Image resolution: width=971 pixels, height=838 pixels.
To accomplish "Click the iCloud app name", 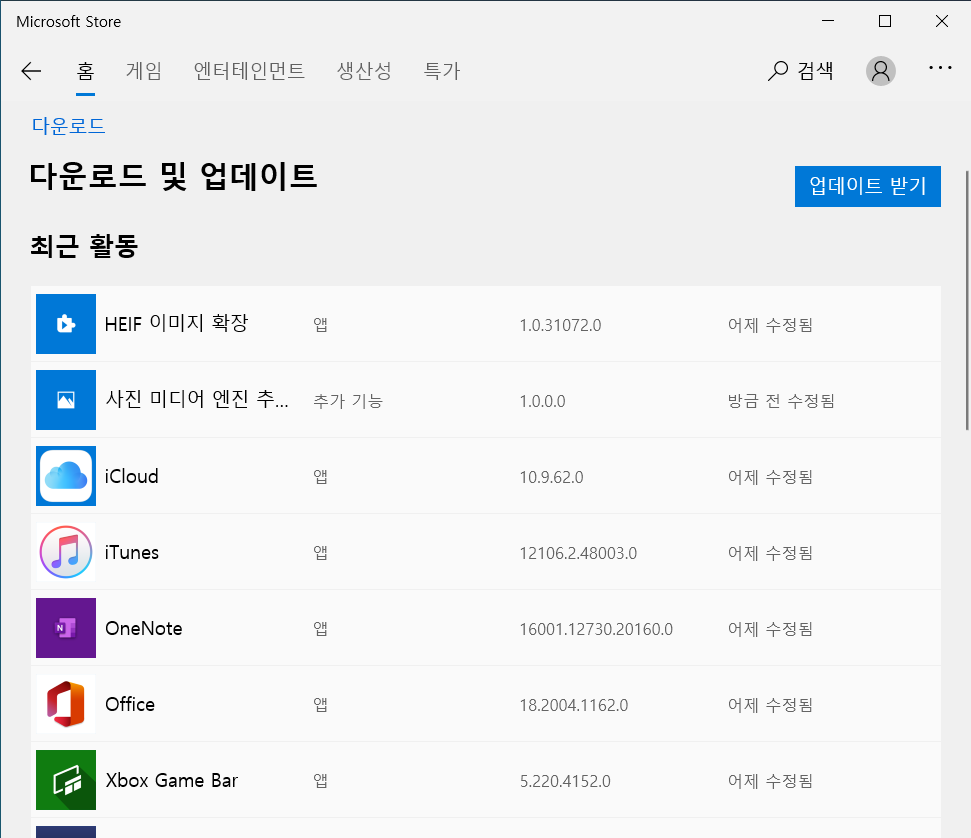I will (x=131, y=476).
